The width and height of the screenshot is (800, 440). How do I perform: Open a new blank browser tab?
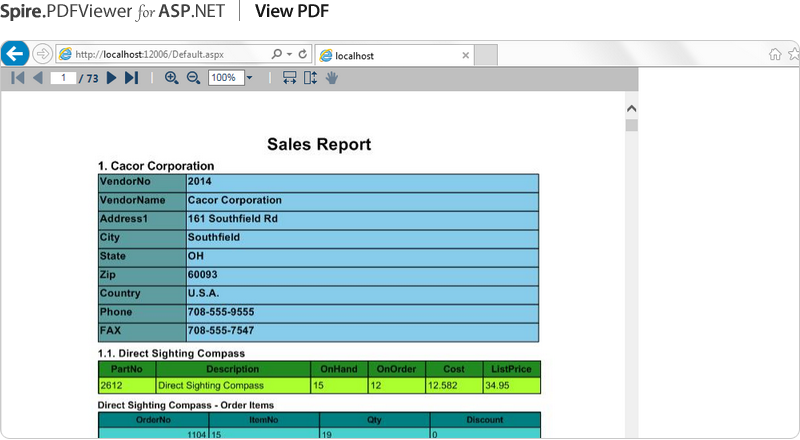click(x=486, y=55)
